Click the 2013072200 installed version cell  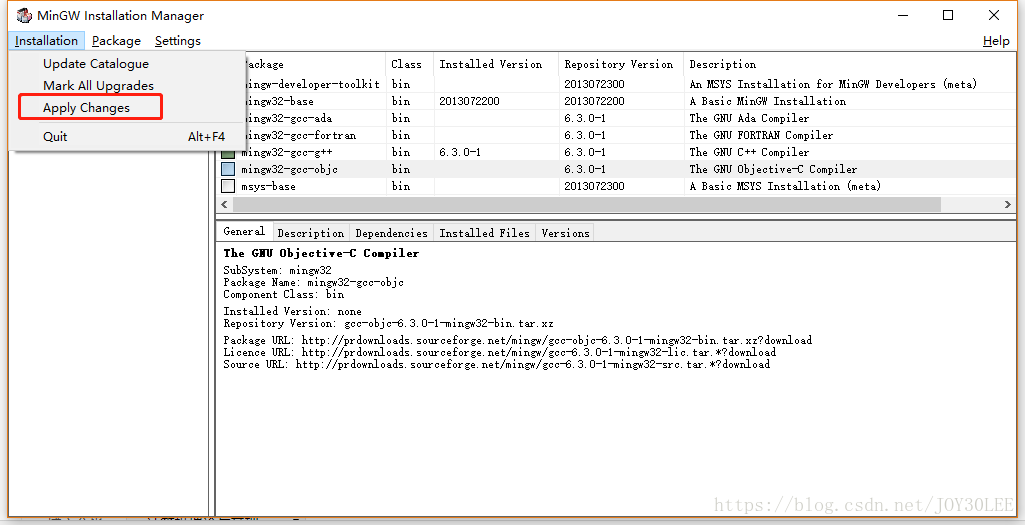[x=467, y=101]
